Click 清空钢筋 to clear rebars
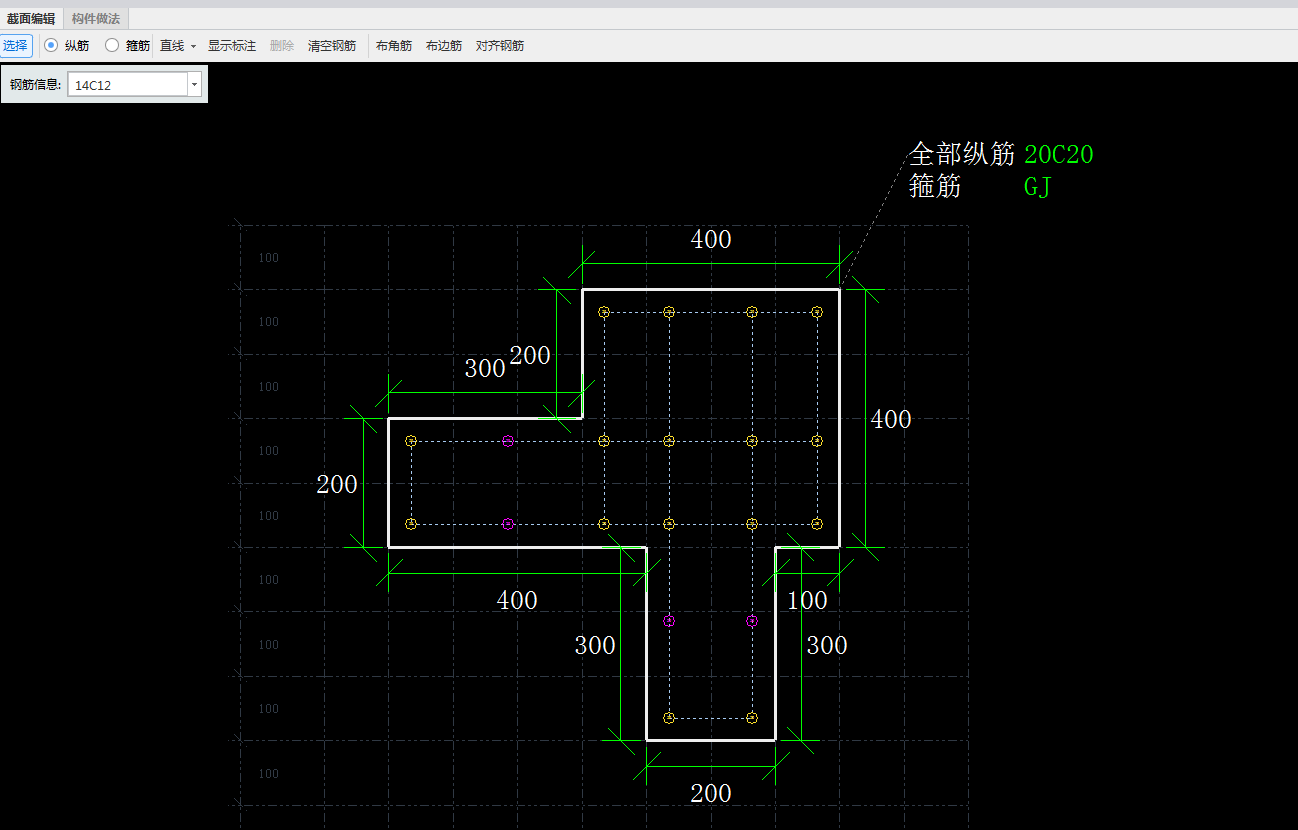 click(x=332, y=46)
